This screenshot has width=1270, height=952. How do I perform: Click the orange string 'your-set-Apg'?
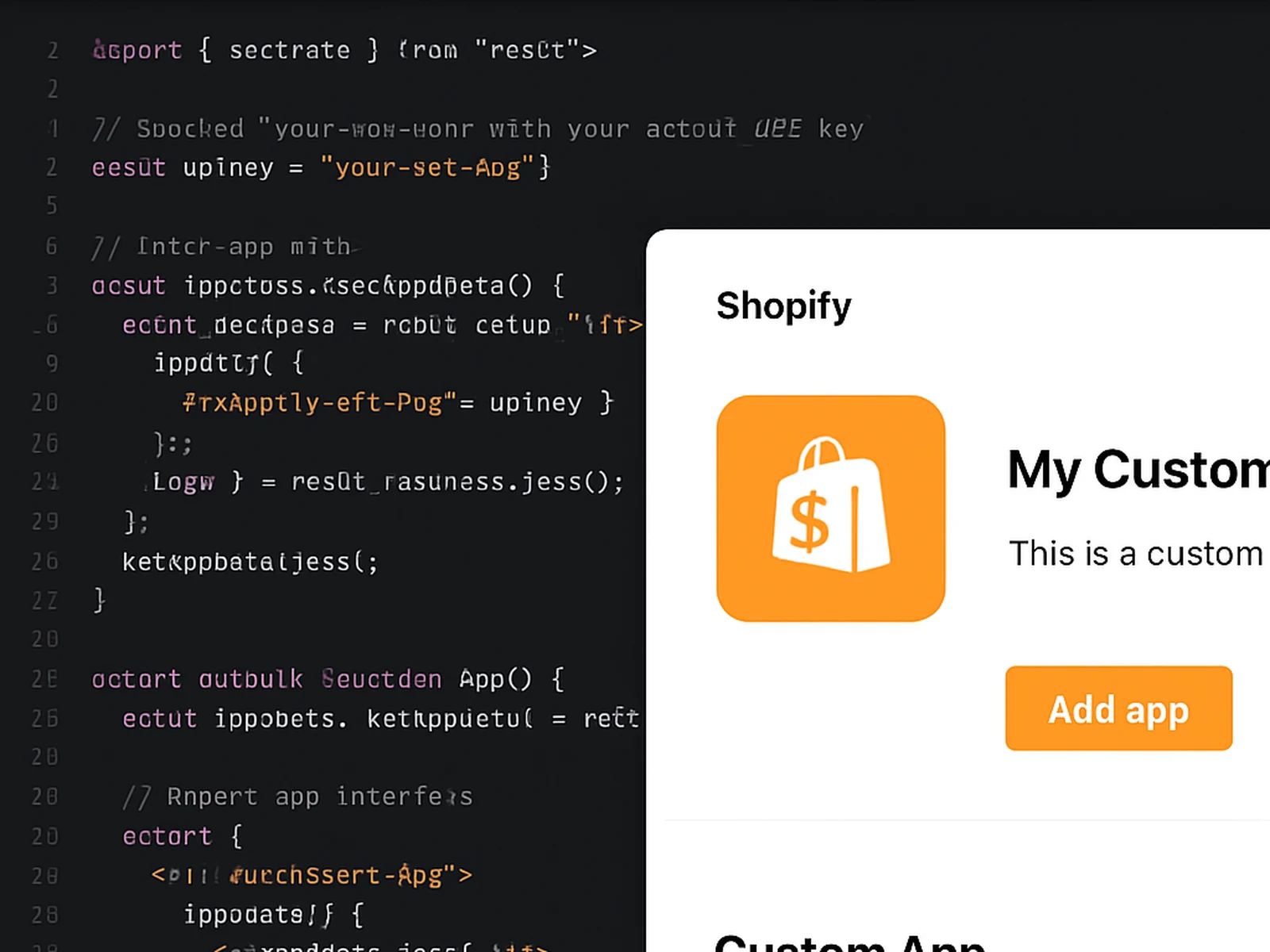(426, 167)
